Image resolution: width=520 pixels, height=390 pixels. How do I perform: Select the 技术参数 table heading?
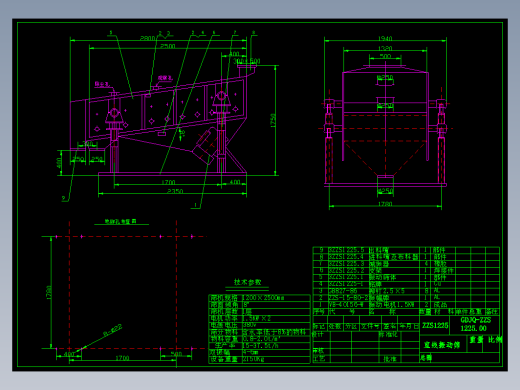[x=247, y=282]
